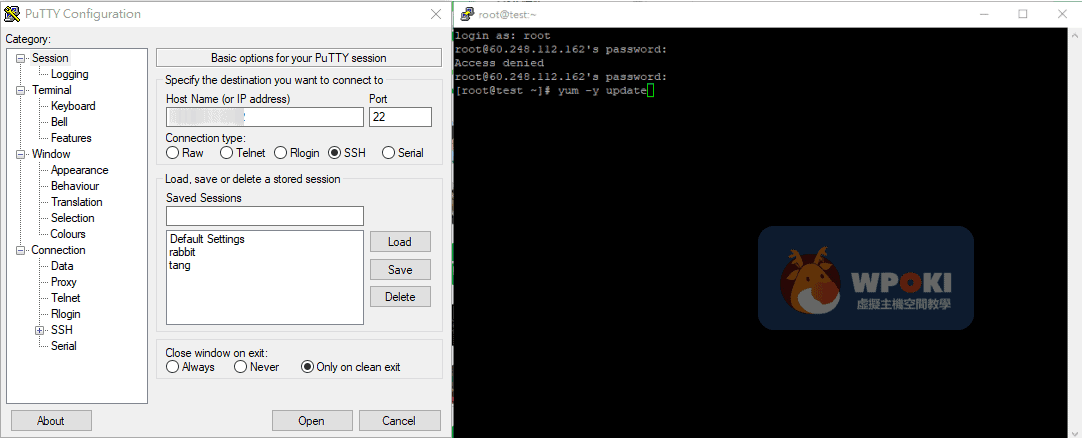The width and height of the screenshot is (1082, 438).
Task: Close the PuTTY Configuration dialog
Action: point(435,14)
